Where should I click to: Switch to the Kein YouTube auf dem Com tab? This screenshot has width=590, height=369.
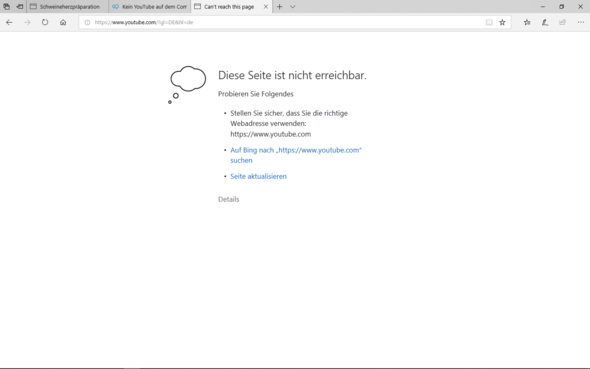[x=150, y=6]
